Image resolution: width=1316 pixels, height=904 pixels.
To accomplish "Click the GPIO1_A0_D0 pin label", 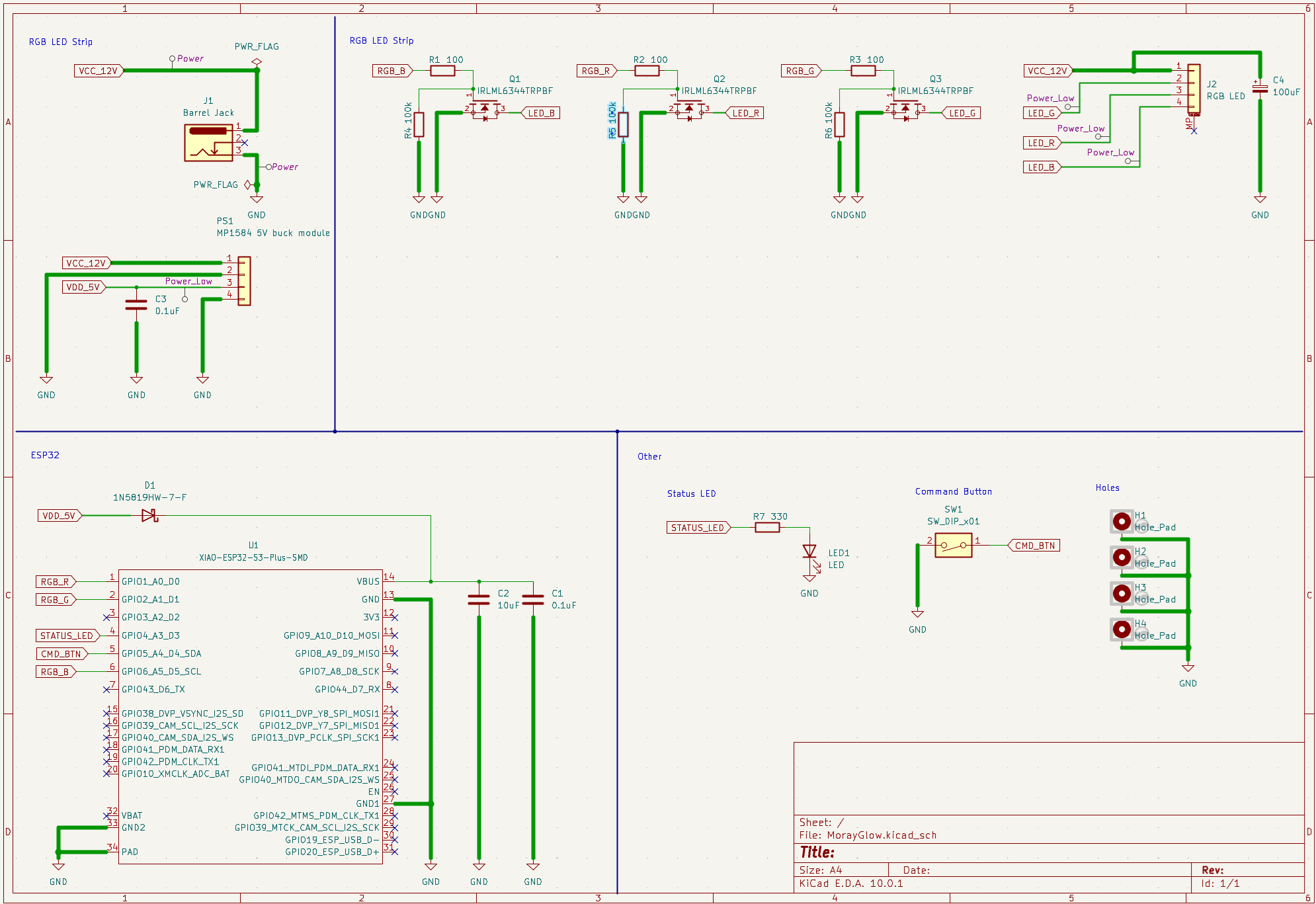I will [151, 582].
